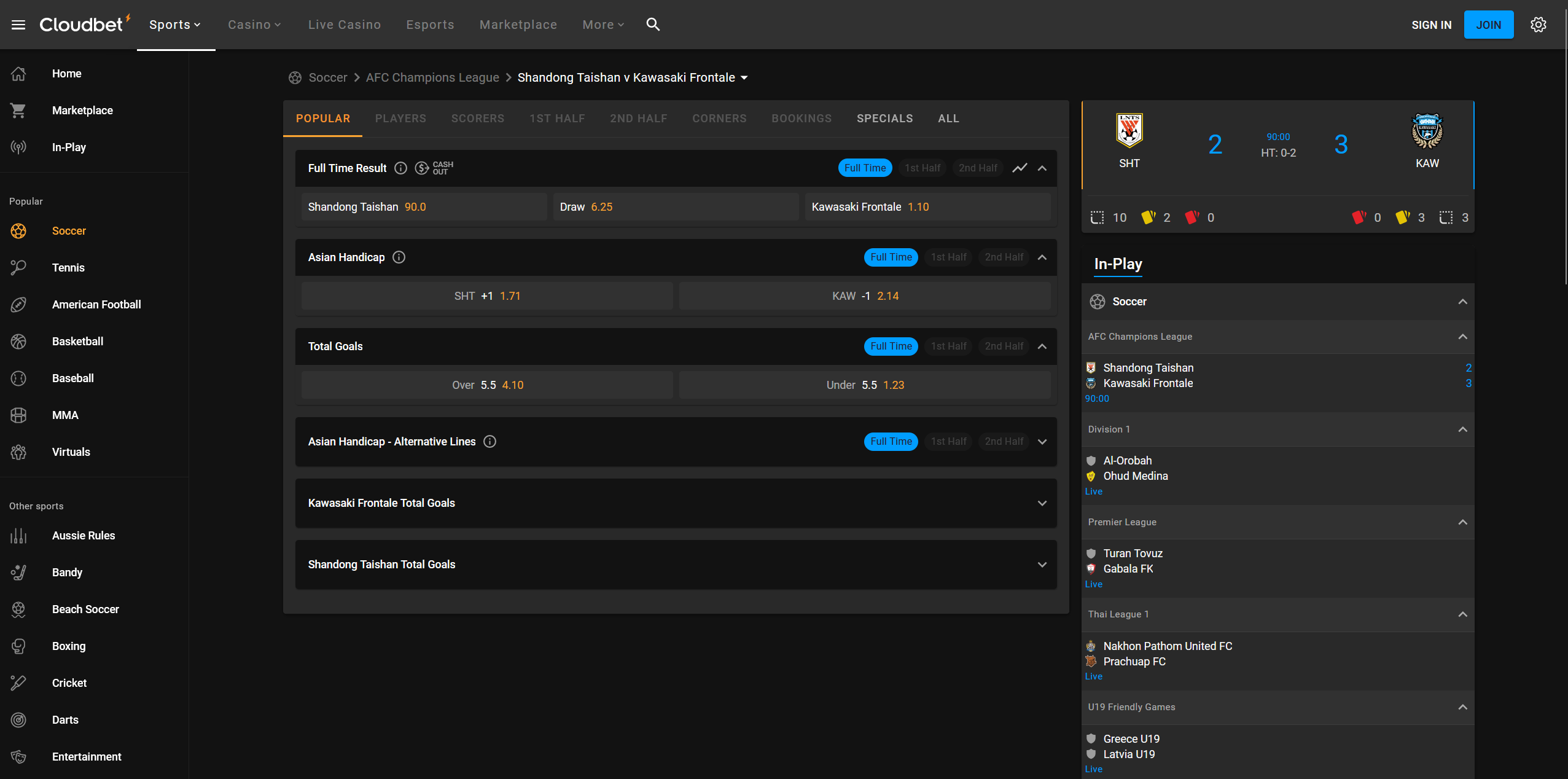Open the settings gear icon
The height and width of the screenshot is (779, 1568).
(x=1538, y=25)
